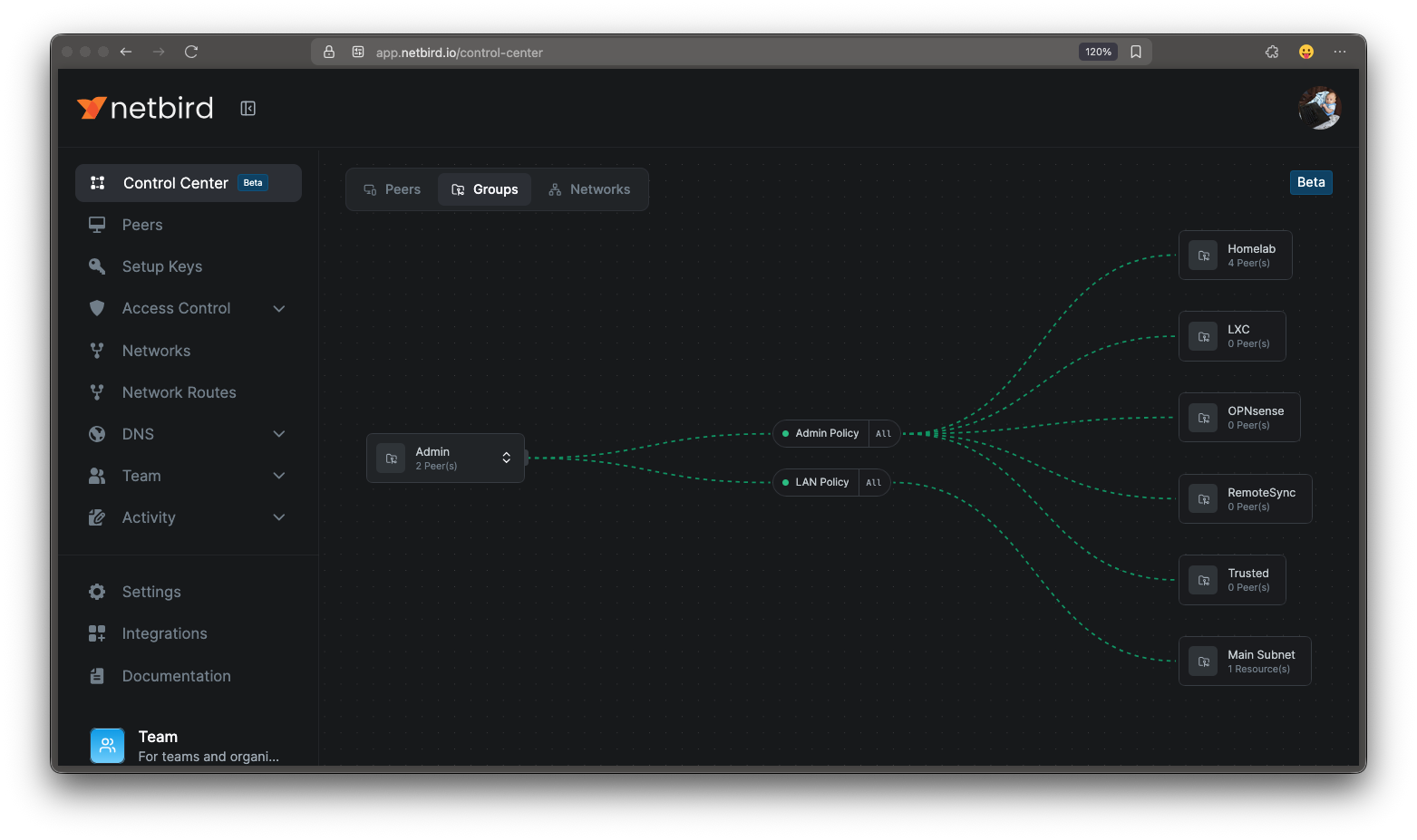Viewport: 1417px width, 840px height.
Task: Click the browser reload icon
Action: (191, 52)
